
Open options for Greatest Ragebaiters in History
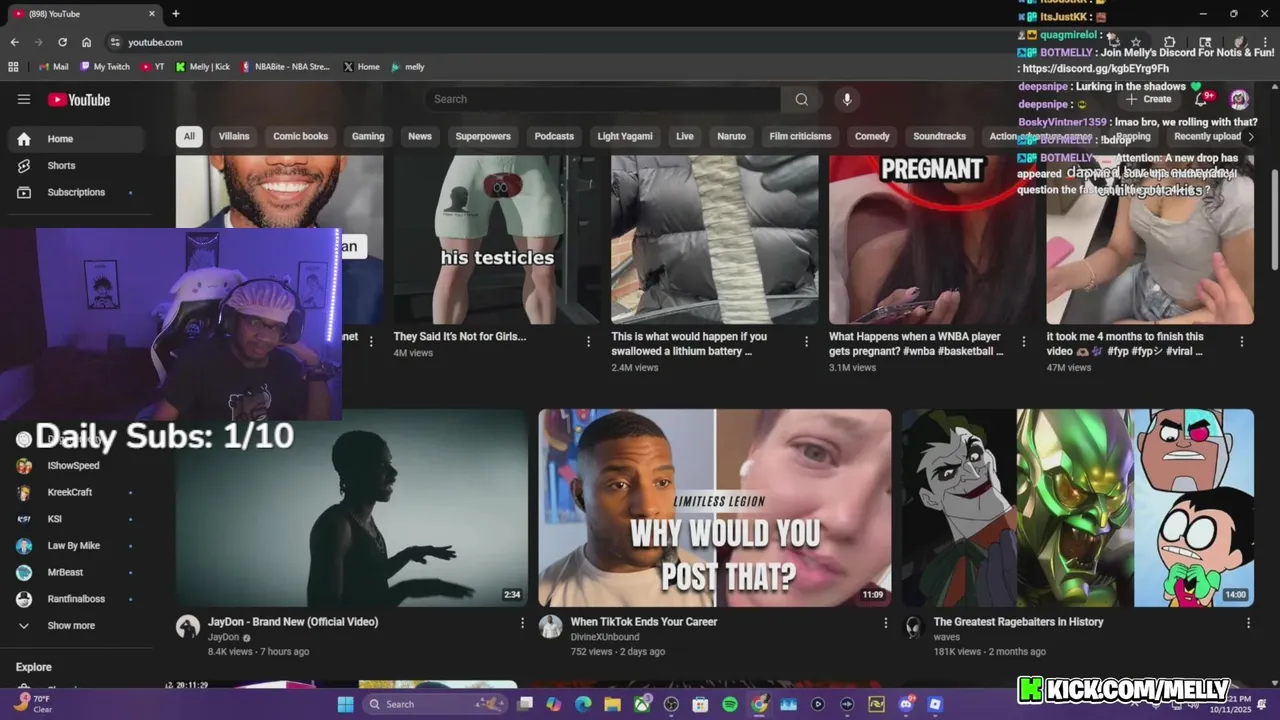(1248, 623)
